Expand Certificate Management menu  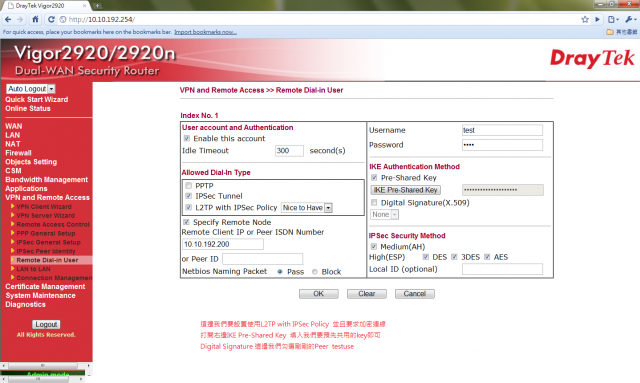[45, 287]
